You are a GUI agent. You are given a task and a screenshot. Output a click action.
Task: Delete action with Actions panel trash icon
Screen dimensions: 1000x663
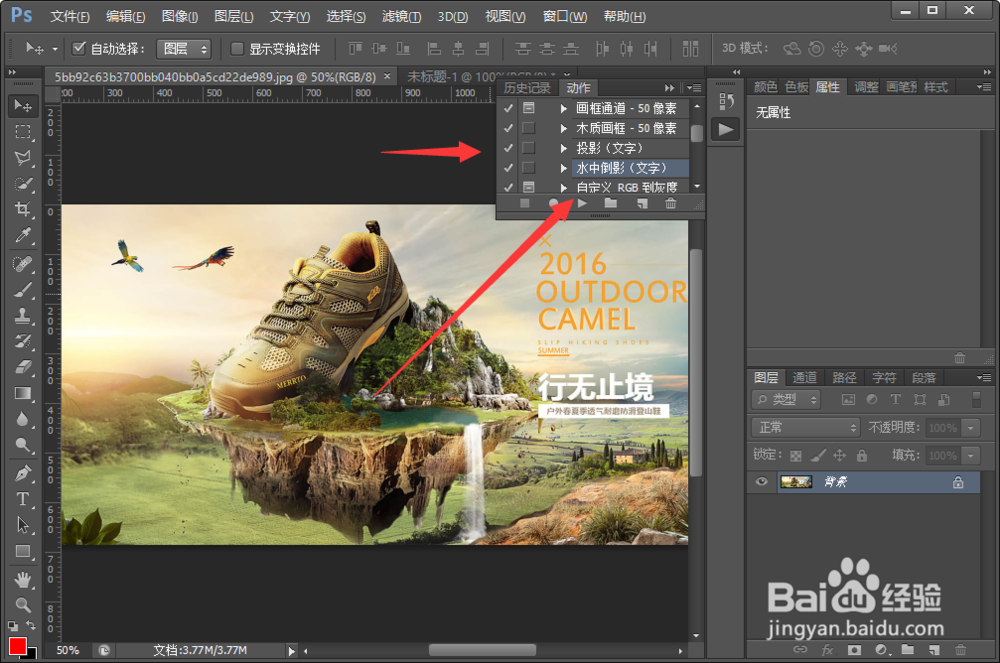(670, 203)
